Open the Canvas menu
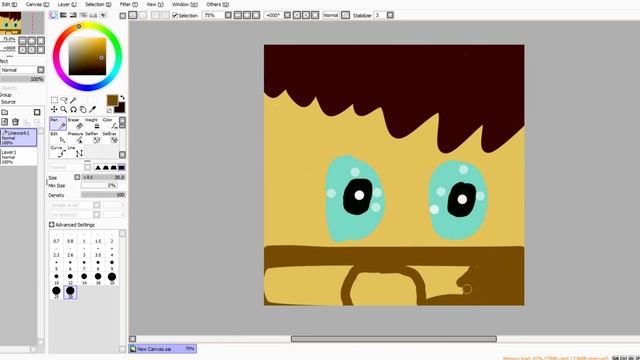 (x=37, y=4)
